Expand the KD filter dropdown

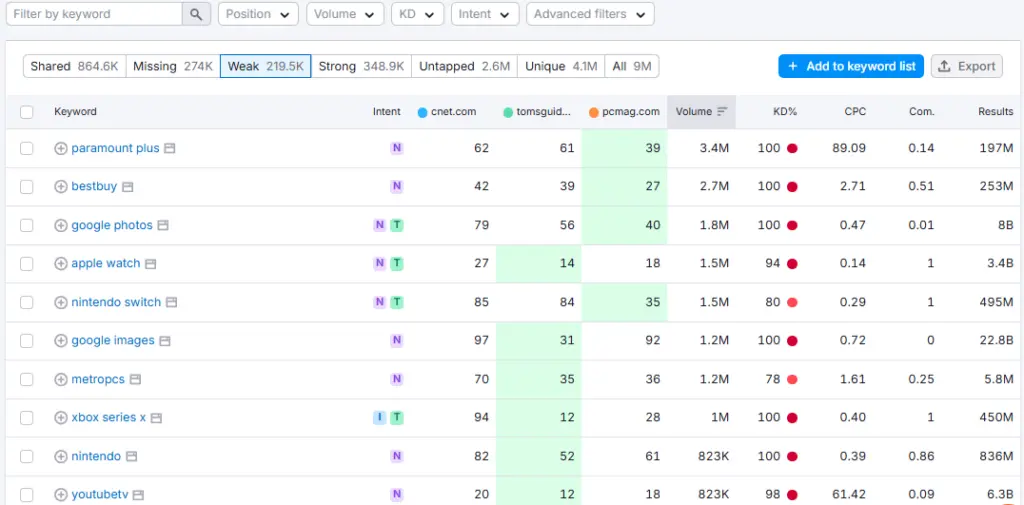point(418,14)
